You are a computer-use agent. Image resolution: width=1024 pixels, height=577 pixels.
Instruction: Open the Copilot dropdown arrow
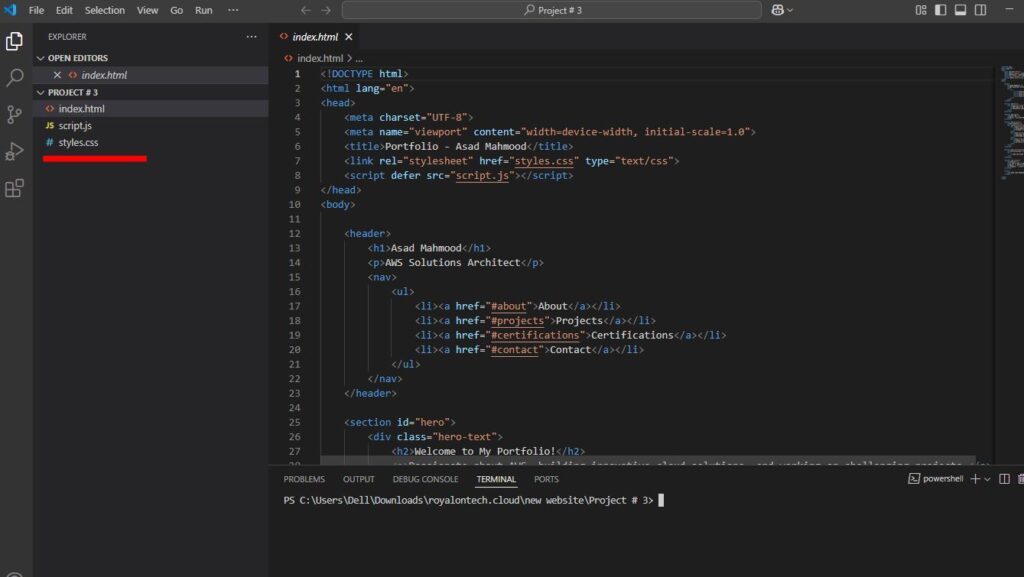coord(790,10)
